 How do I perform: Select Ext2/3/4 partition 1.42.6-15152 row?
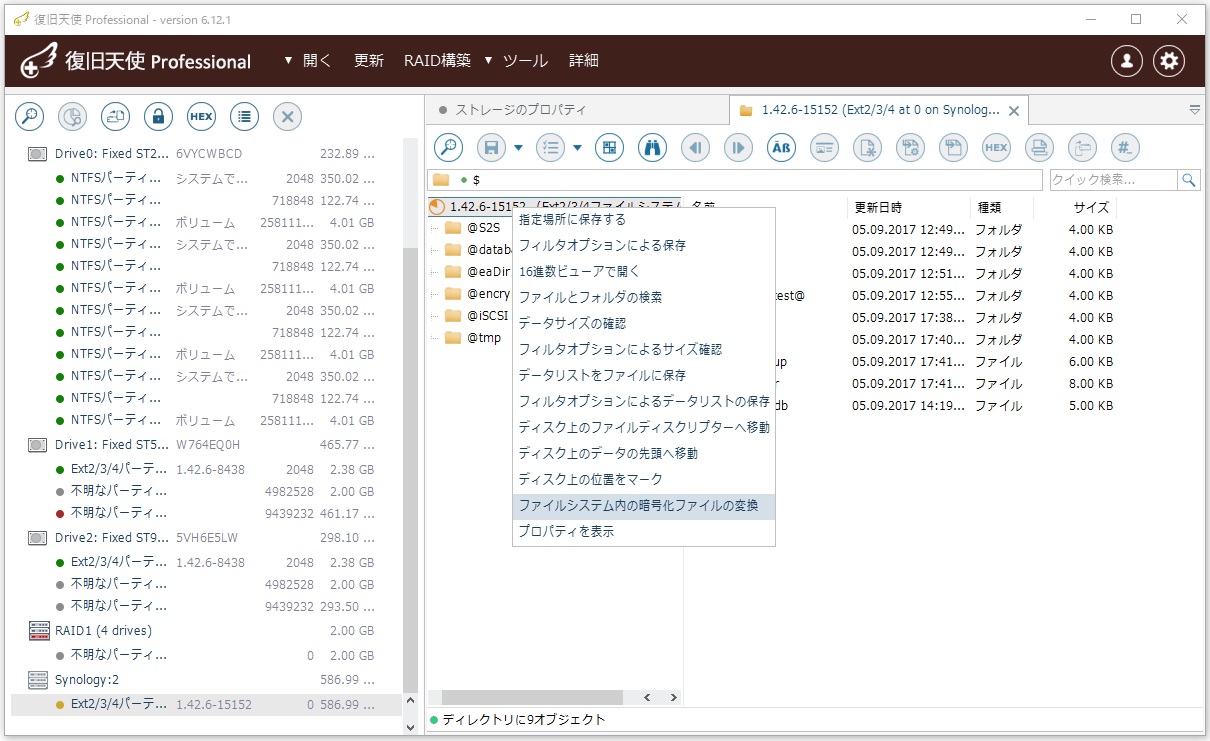click(205, 705)
